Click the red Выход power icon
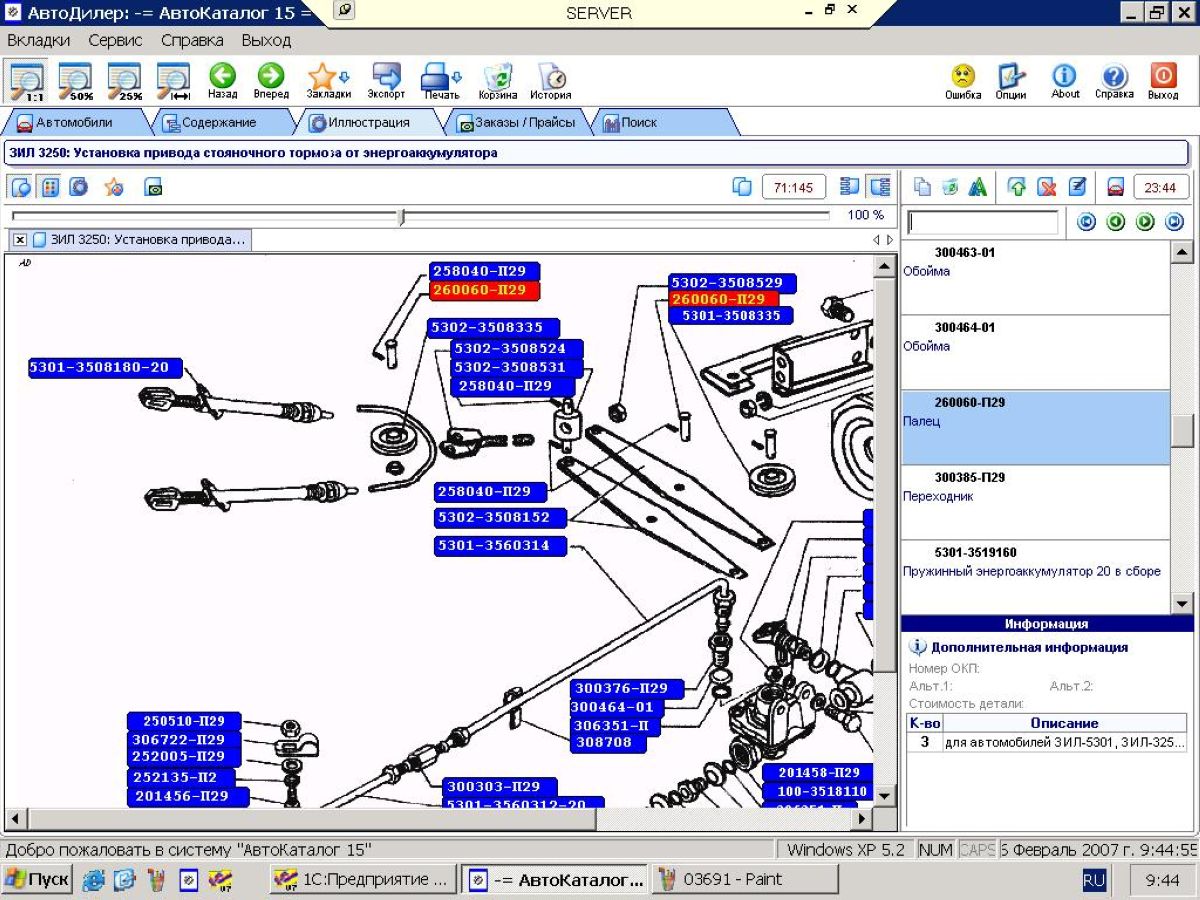 (1163, 81)
